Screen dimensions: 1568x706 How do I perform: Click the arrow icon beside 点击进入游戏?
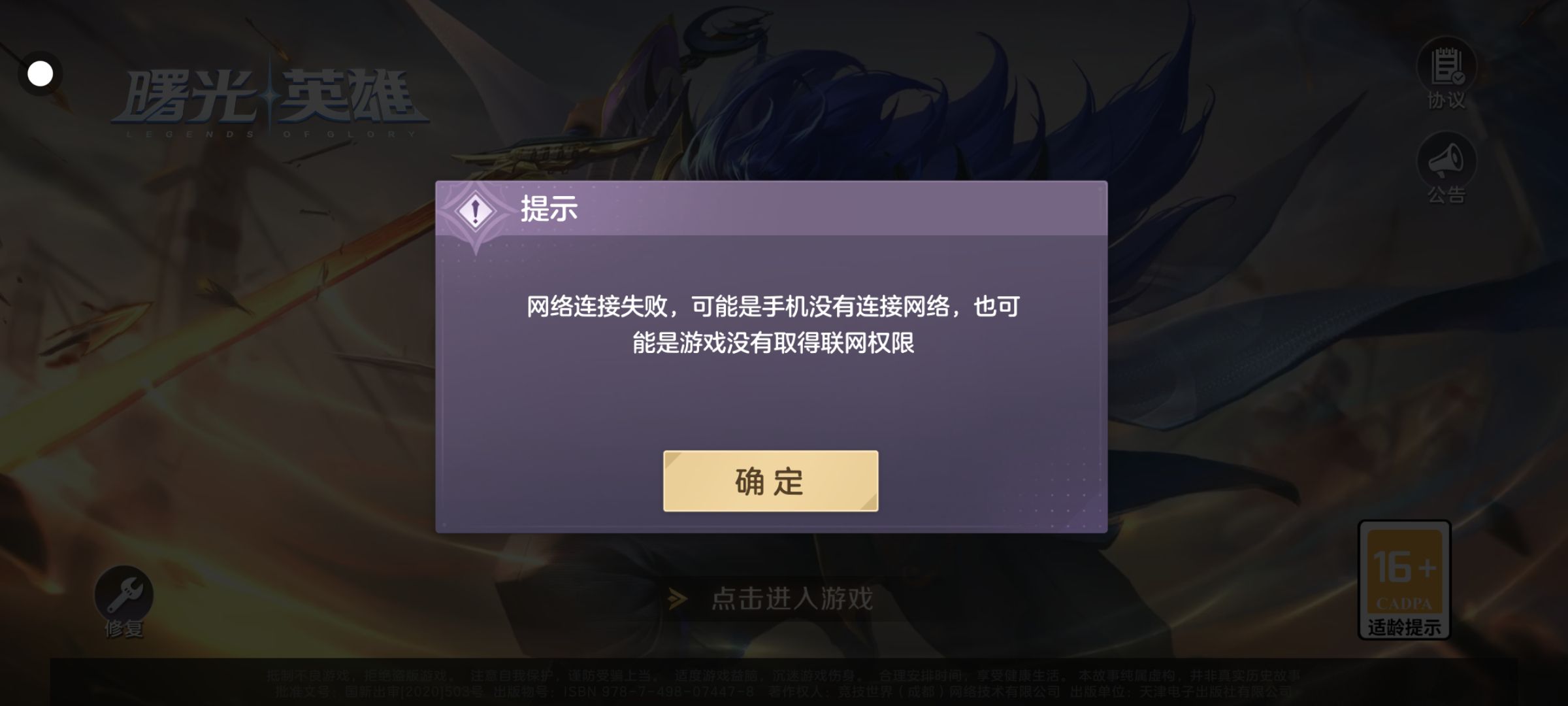(x=678, y=598)
